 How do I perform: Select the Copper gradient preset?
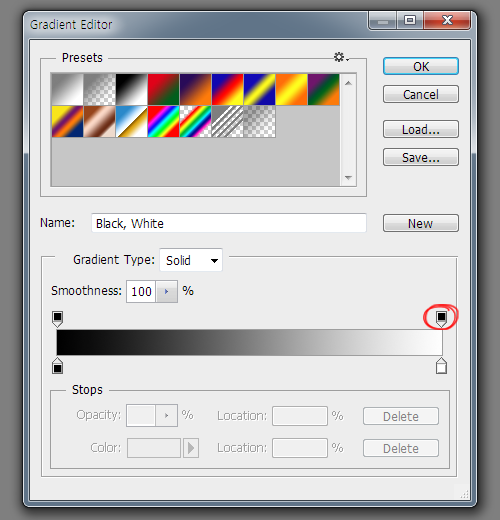tap(99, 121)
